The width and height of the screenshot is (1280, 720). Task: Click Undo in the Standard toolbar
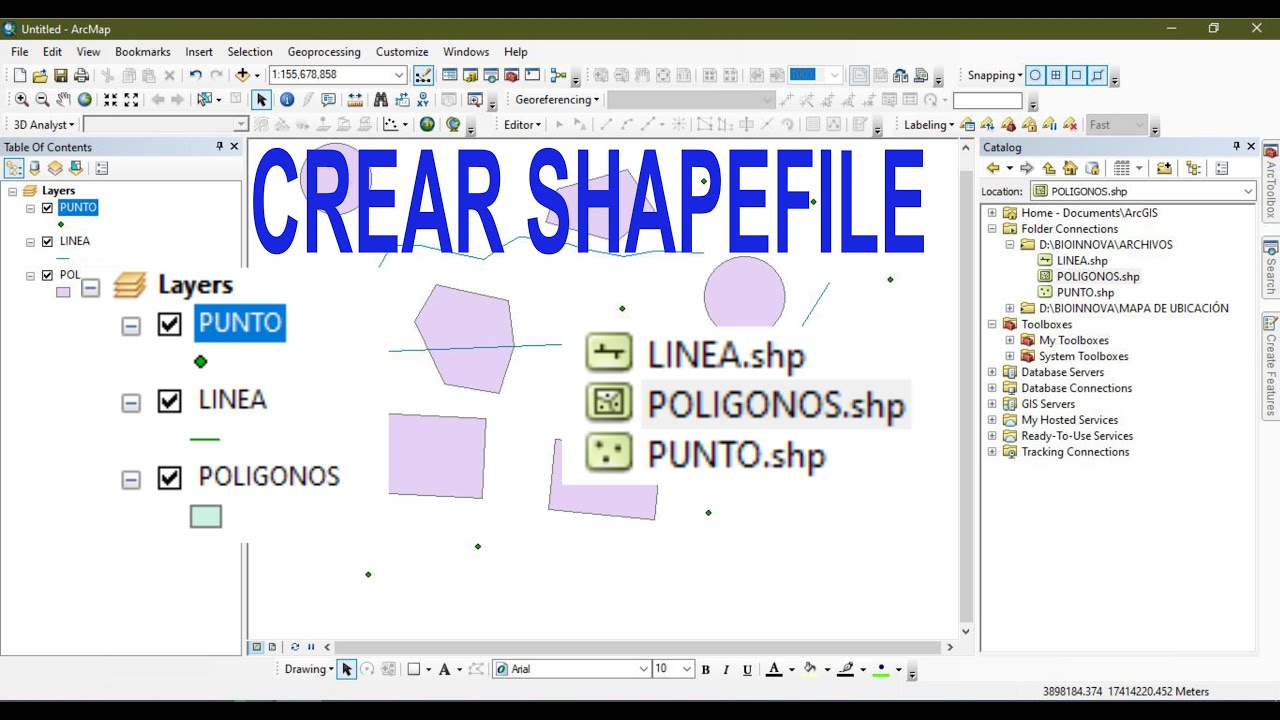[195, 75]
